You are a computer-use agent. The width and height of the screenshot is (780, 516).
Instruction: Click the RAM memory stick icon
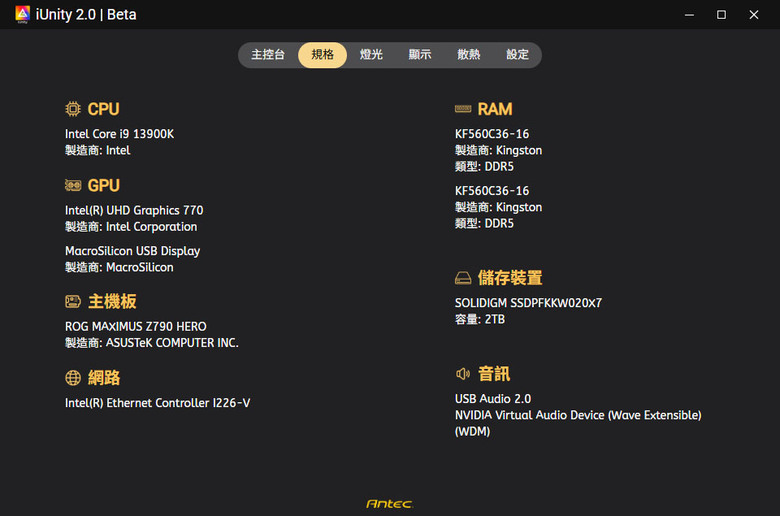(x=463, y=109)
